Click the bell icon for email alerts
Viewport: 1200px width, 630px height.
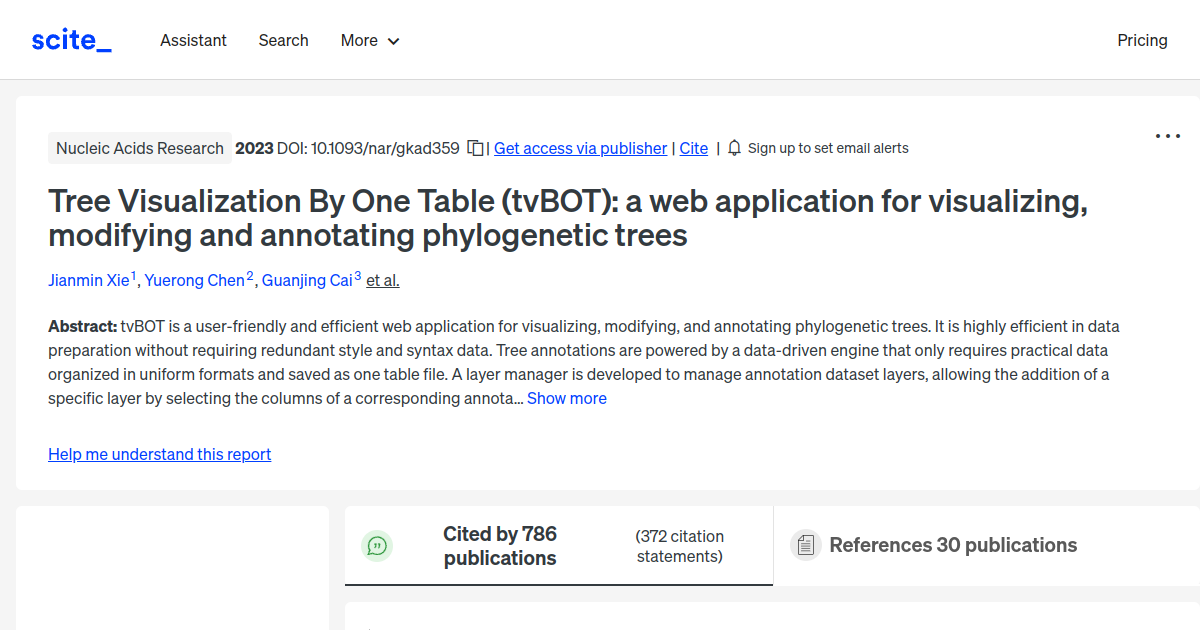click(x=734, y=147)
